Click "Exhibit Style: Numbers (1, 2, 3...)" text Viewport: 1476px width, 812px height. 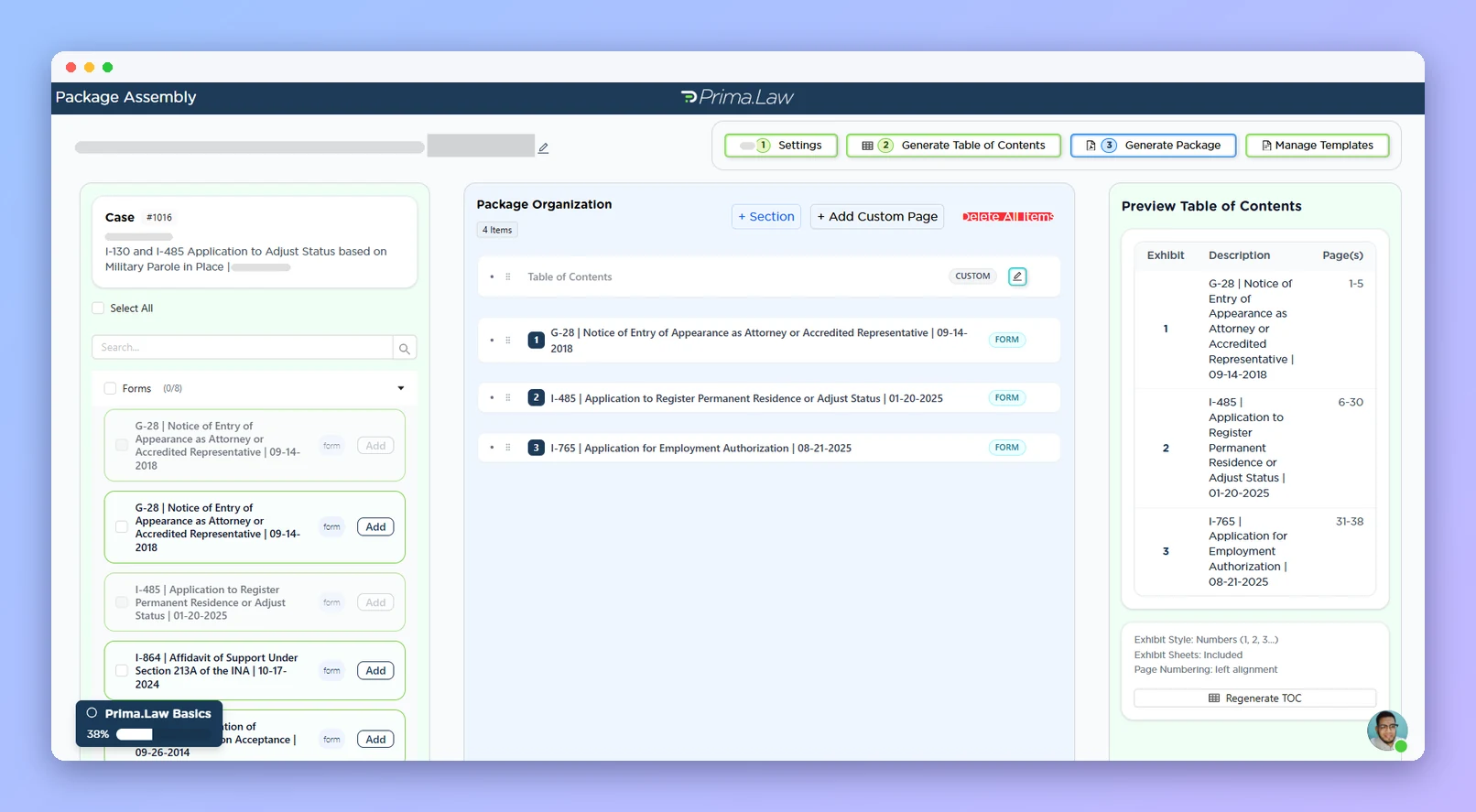(1206, 640)
